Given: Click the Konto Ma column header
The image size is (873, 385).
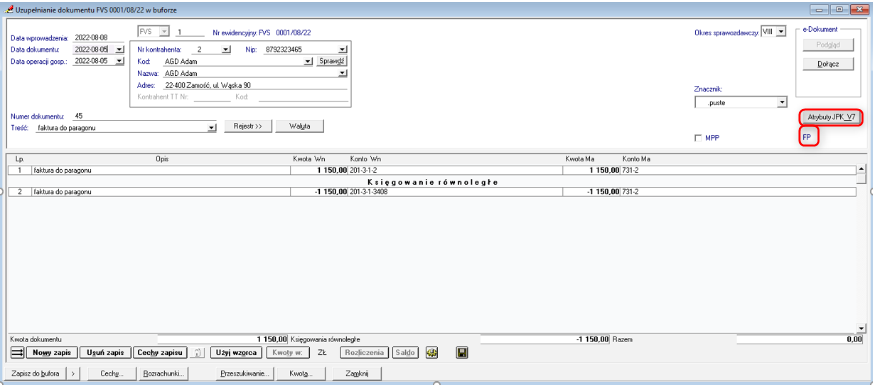Looking at the screenshot, I should [x=636, y=159].
